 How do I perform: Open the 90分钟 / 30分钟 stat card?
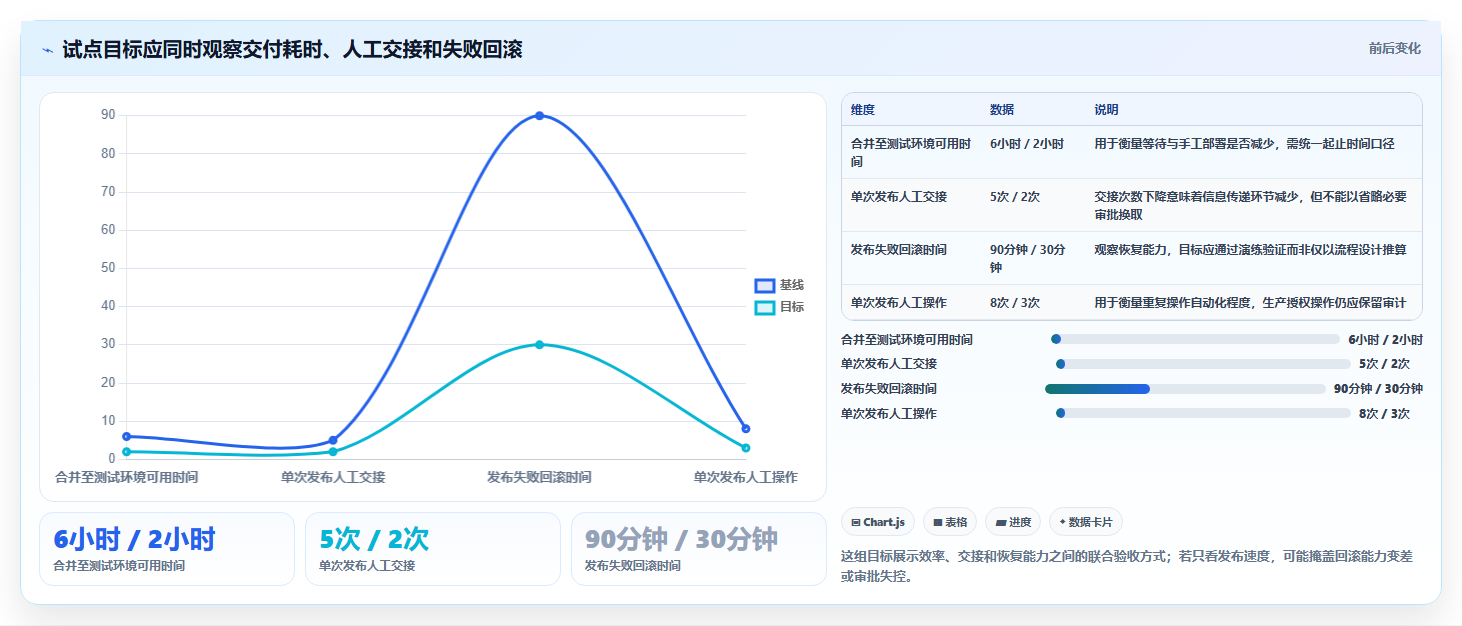click(699, 549)
